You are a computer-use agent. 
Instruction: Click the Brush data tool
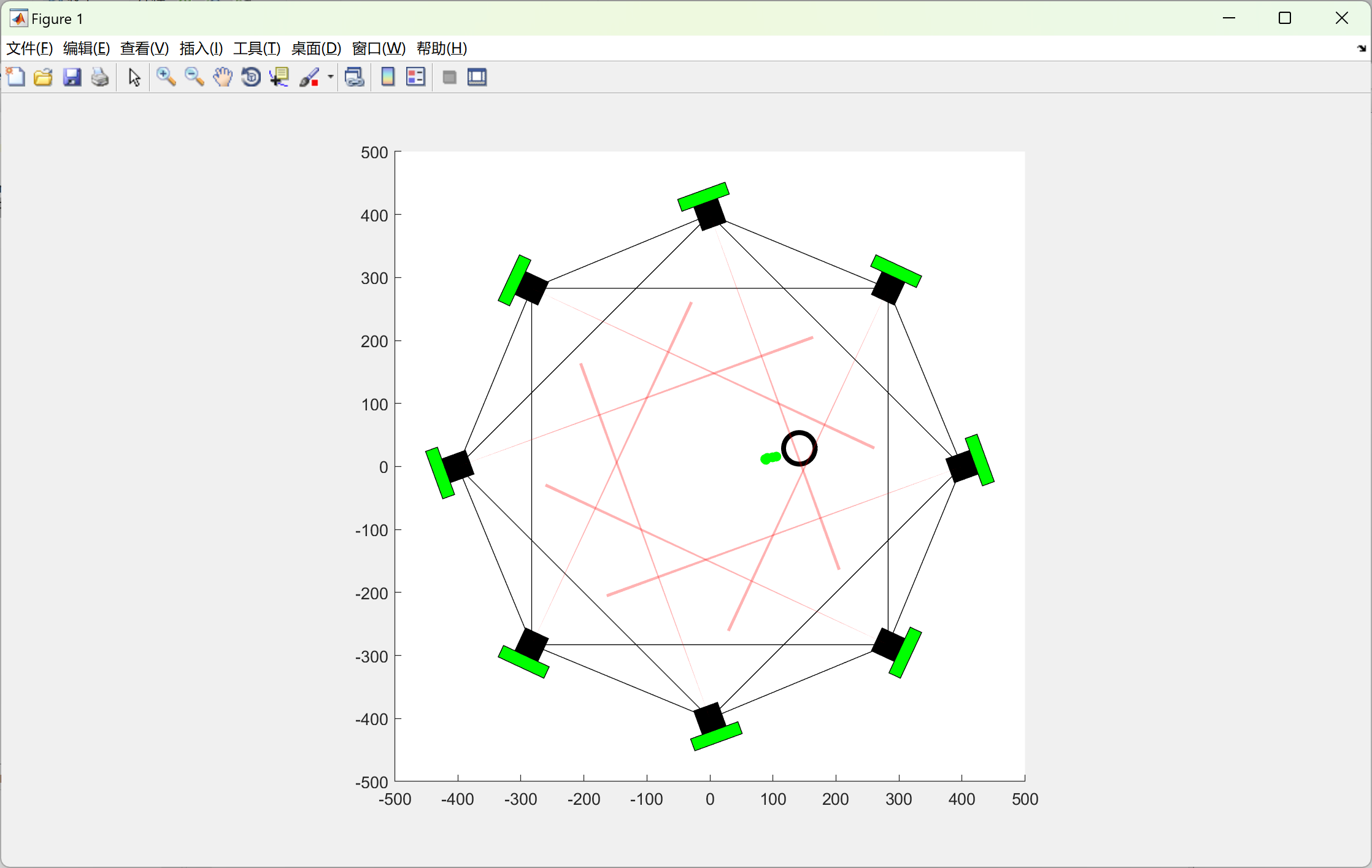(x=309, y=77)
